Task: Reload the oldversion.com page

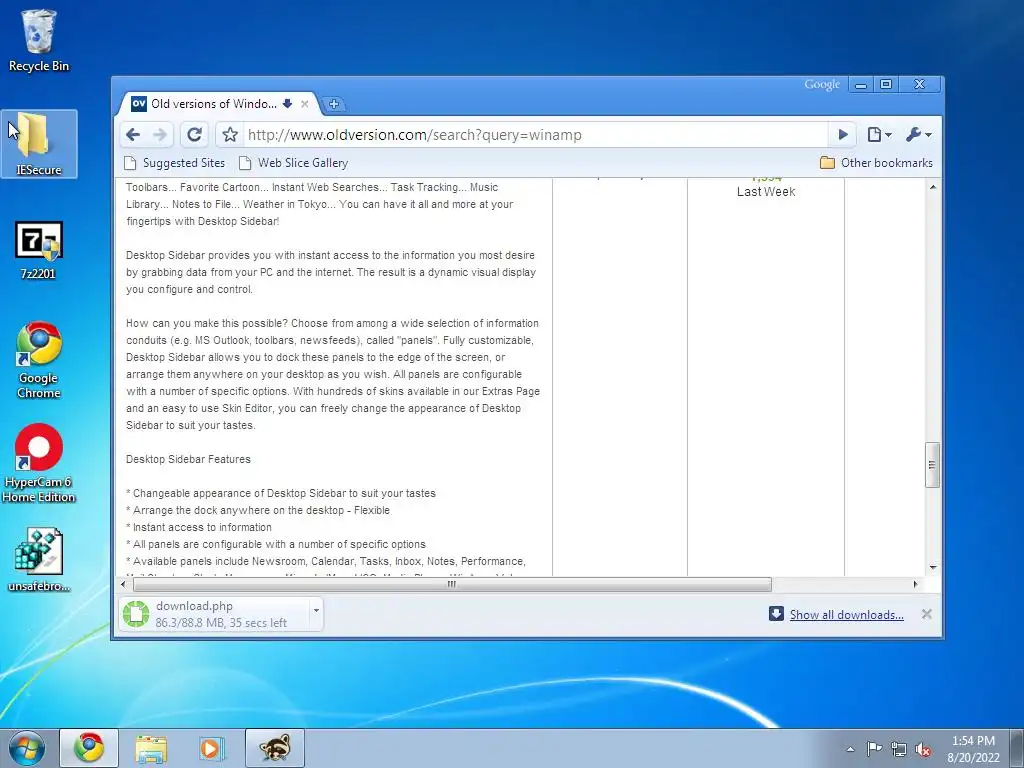Action: click(x=194, y=135)
